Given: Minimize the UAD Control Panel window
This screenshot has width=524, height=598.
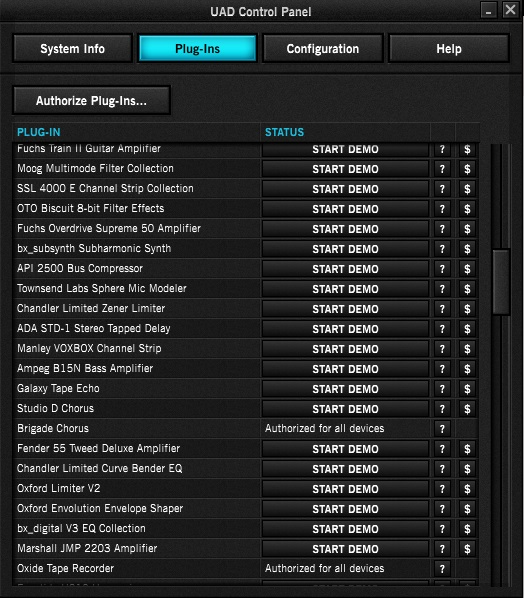Looking at the screenshot, I should [489, 10].
